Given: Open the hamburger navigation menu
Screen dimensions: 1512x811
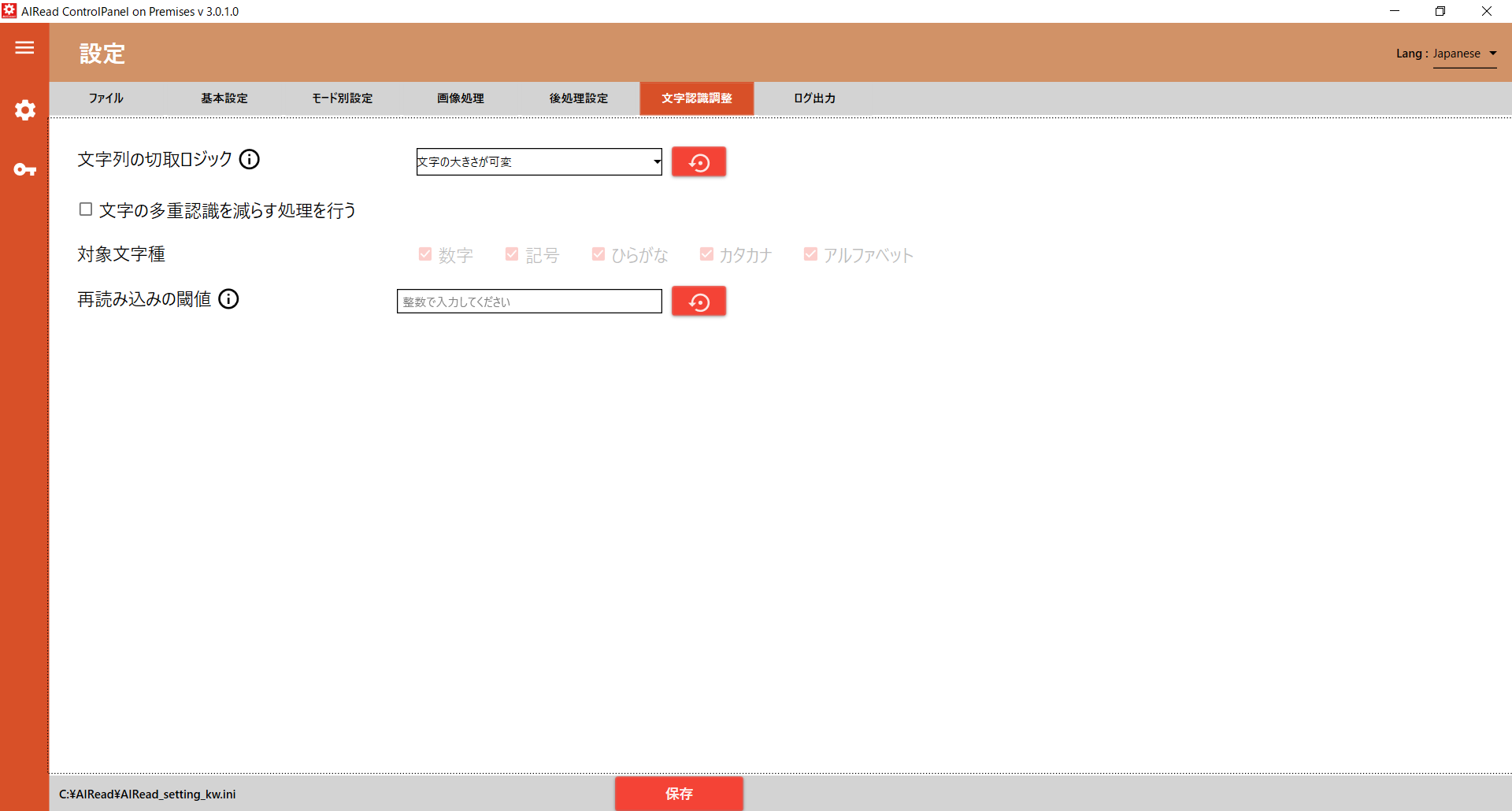Looking at the screenshot, I should [24, 48].
